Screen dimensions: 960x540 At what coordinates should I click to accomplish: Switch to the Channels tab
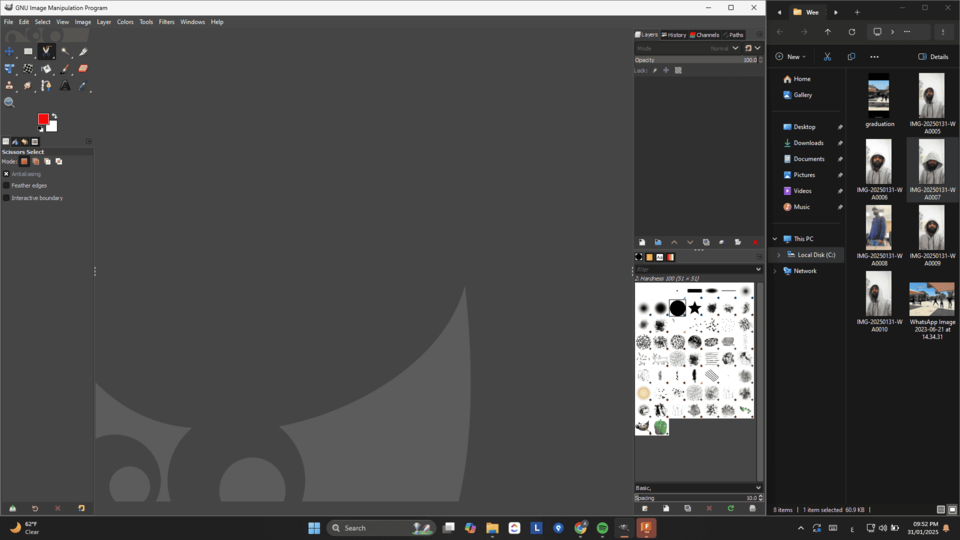pyautogui.click(x=705, y=35)
